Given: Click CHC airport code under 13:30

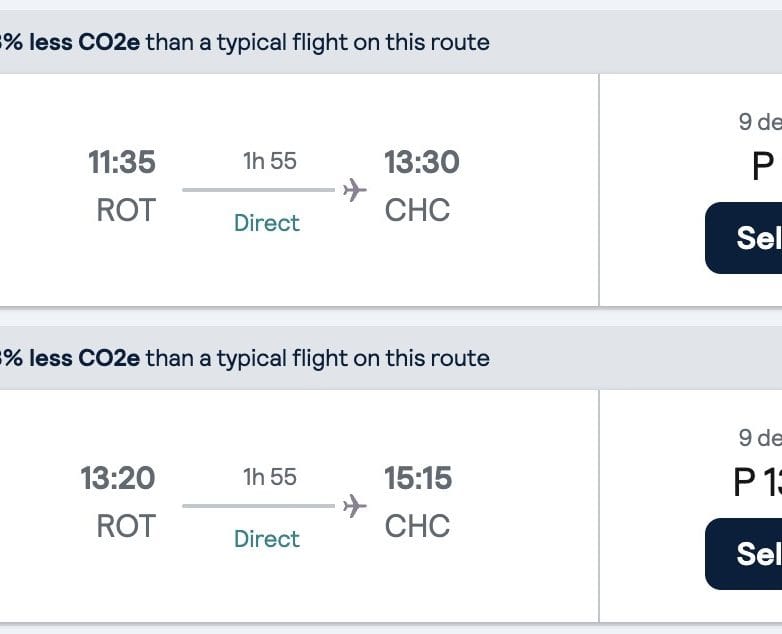Looking at the screenshot, I should 417,210.
